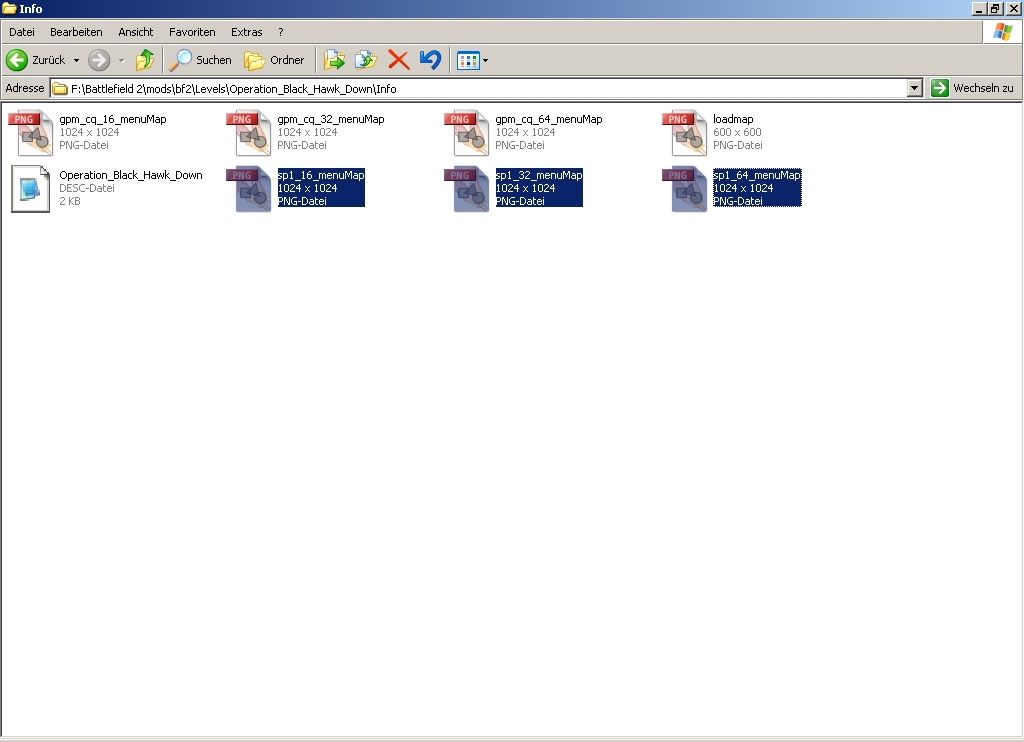This screenshot has height=742, width=1024.
Task: Click the Move To folder toolbar icon
Action: 334,60
